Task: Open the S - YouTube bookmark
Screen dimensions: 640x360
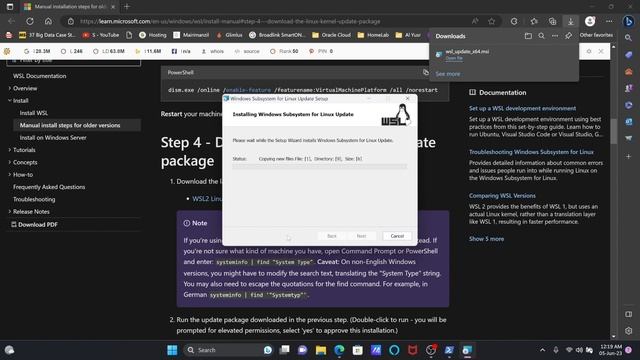Action: coord(101,35)
